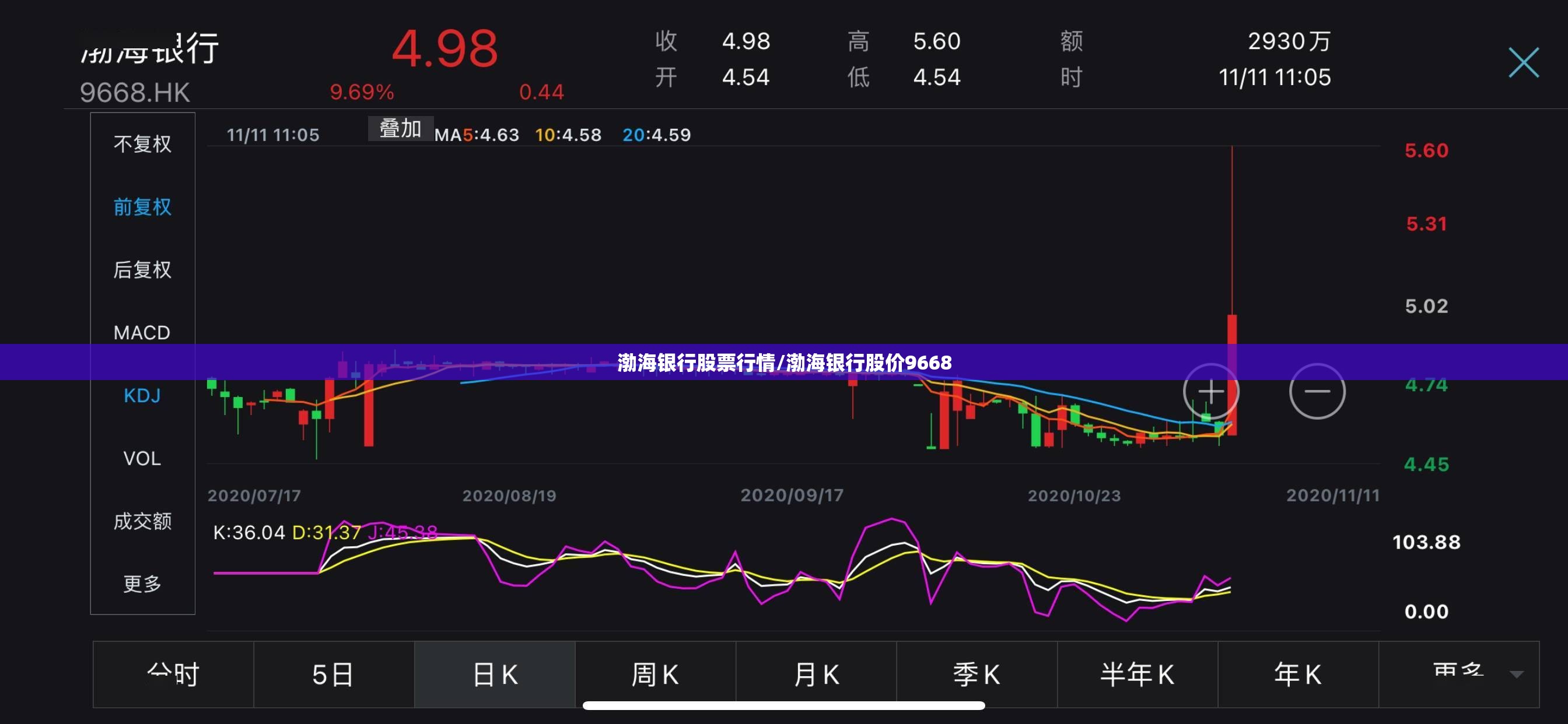Select the 月K tab
This screenshot has width=1568, height=724.
816,674
